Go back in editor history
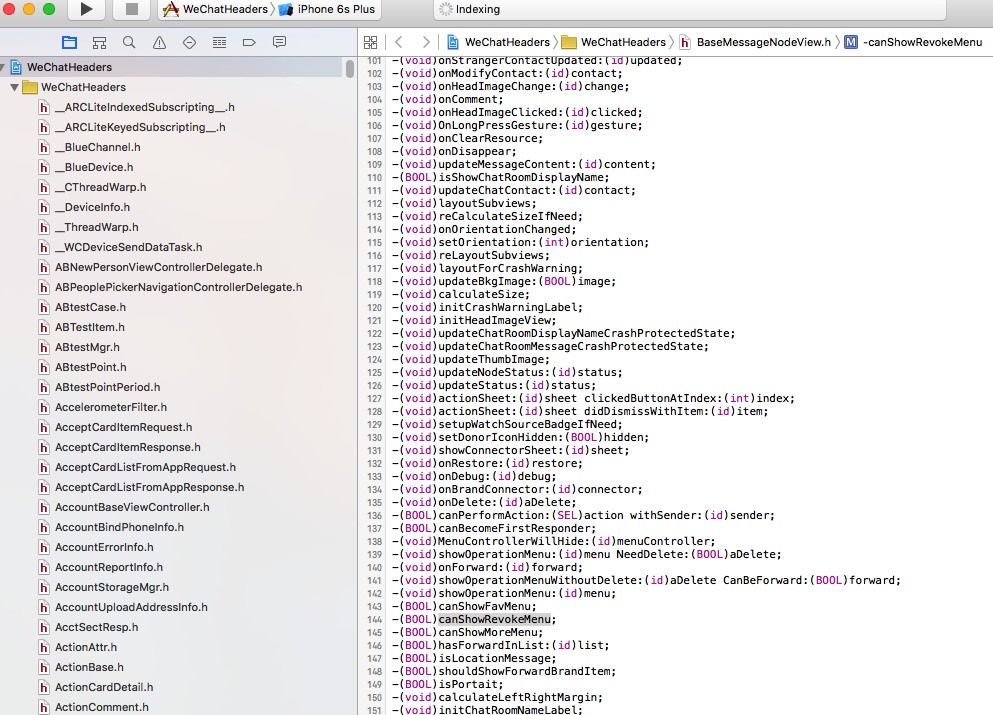 399,42
